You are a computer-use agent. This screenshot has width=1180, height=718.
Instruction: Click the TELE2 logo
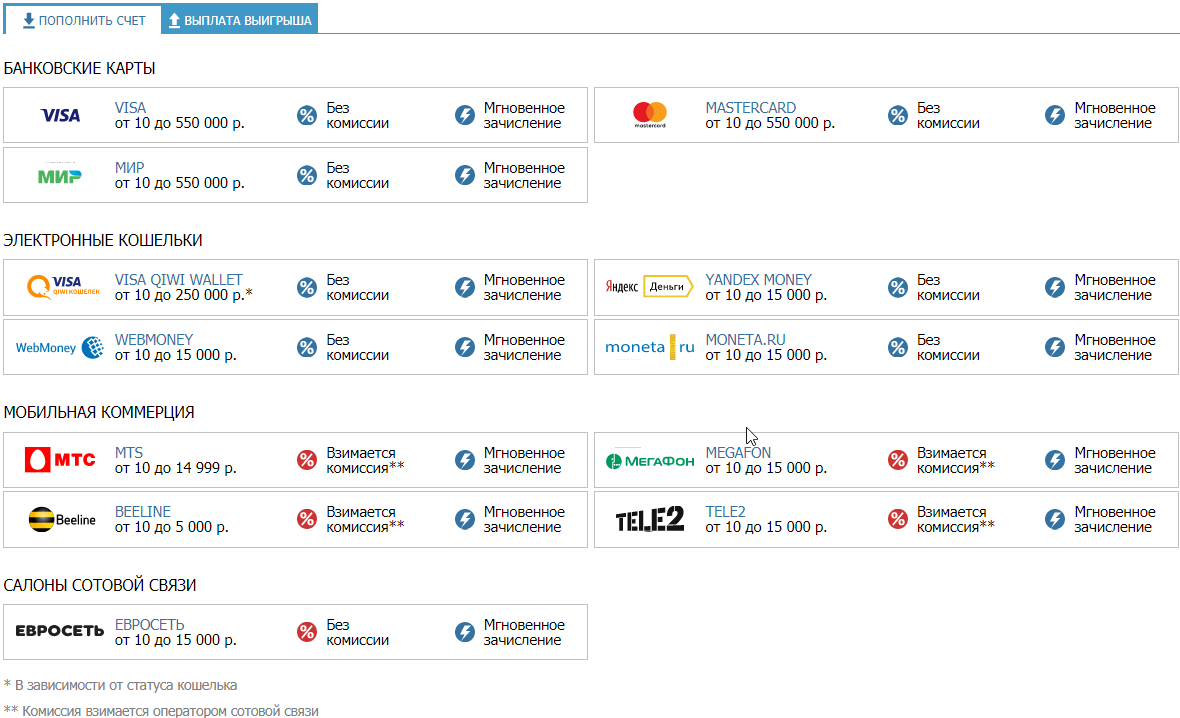[649, 519]
